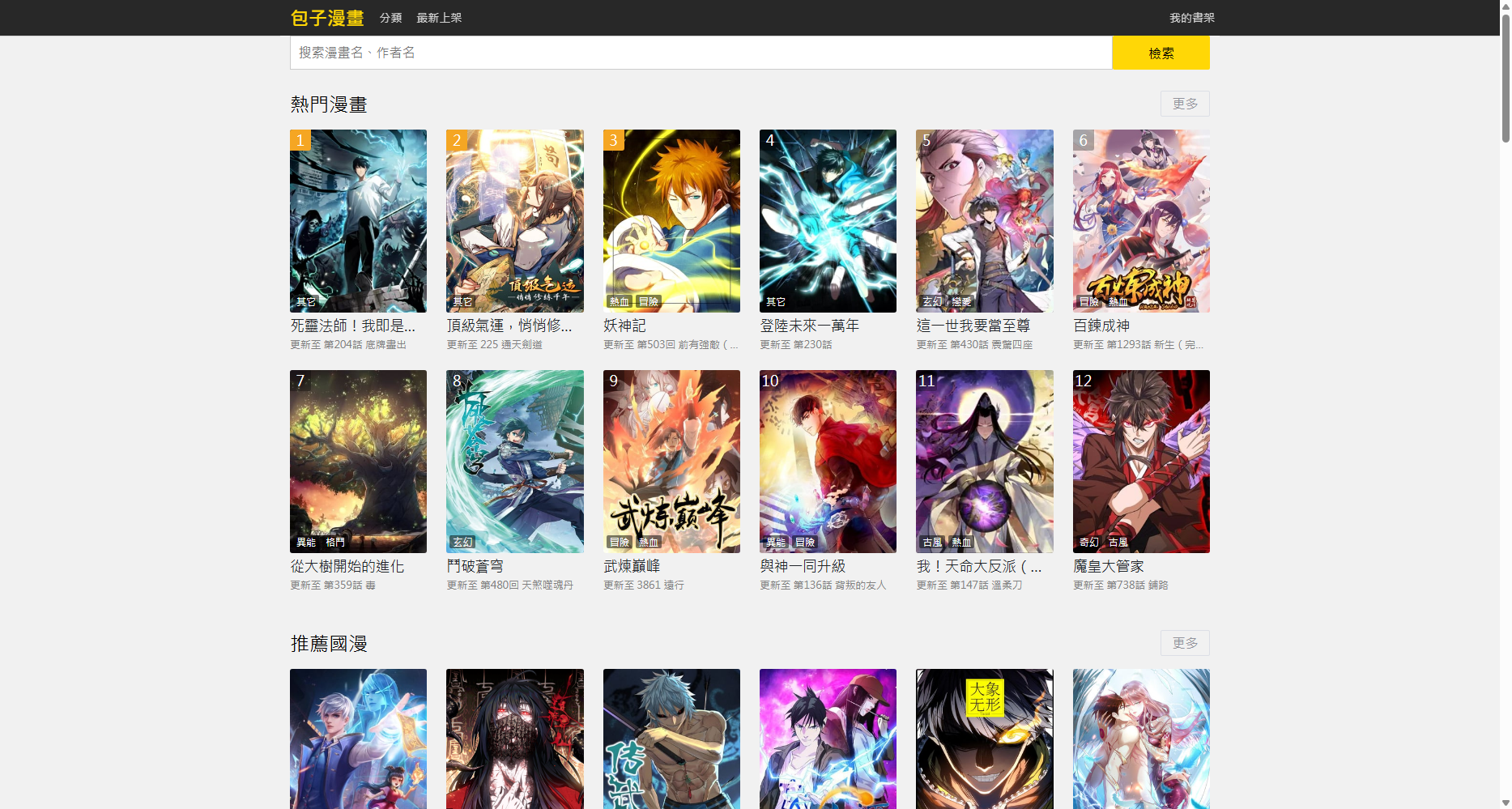Open the rank 5 這一世我要當至尊 cover
This screenshot has width=1512, height=809.
click(985, 221)
